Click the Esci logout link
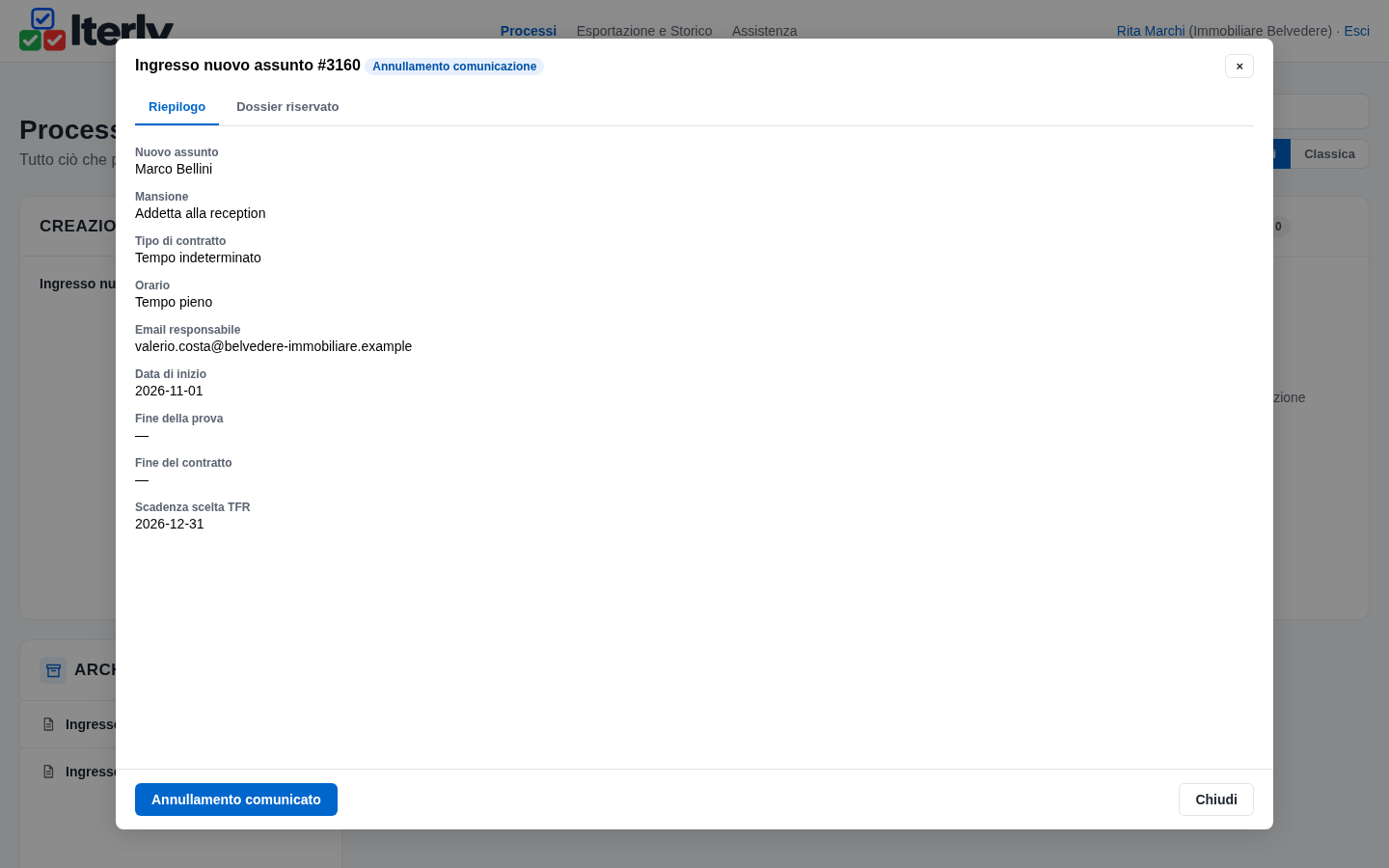 (1357, 31)
